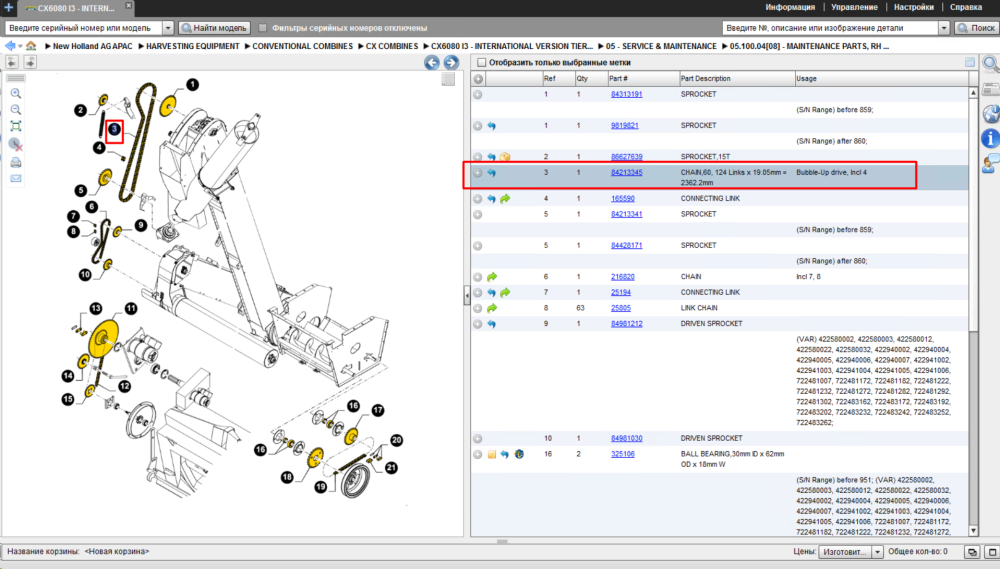
Task: Click blue arrow on row 84981212
Action: click(491, 324)
